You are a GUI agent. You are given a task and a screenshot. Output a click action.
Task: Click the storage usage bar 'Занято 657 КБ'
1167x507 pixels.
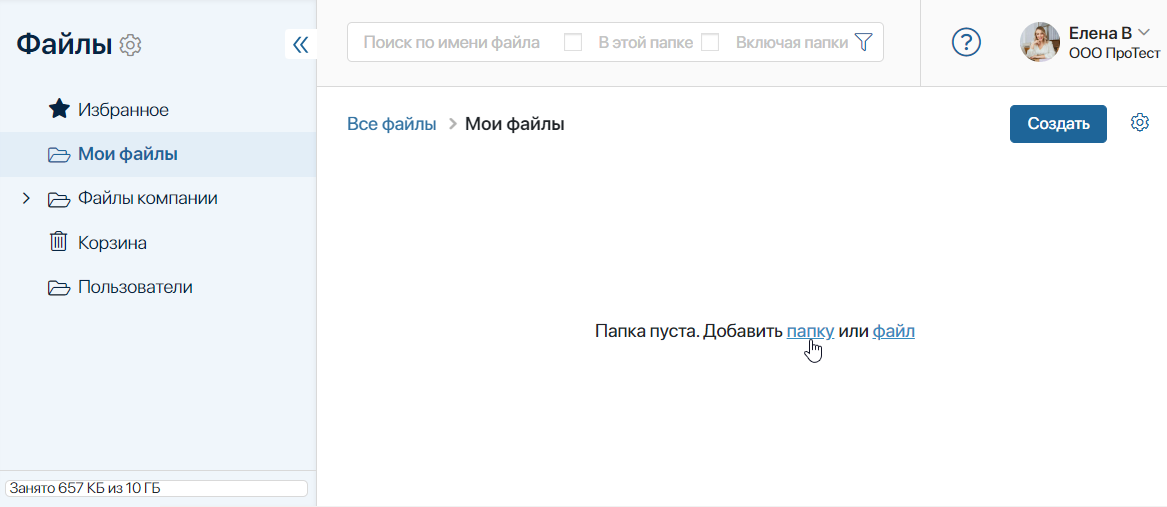(x=156, y=488)
